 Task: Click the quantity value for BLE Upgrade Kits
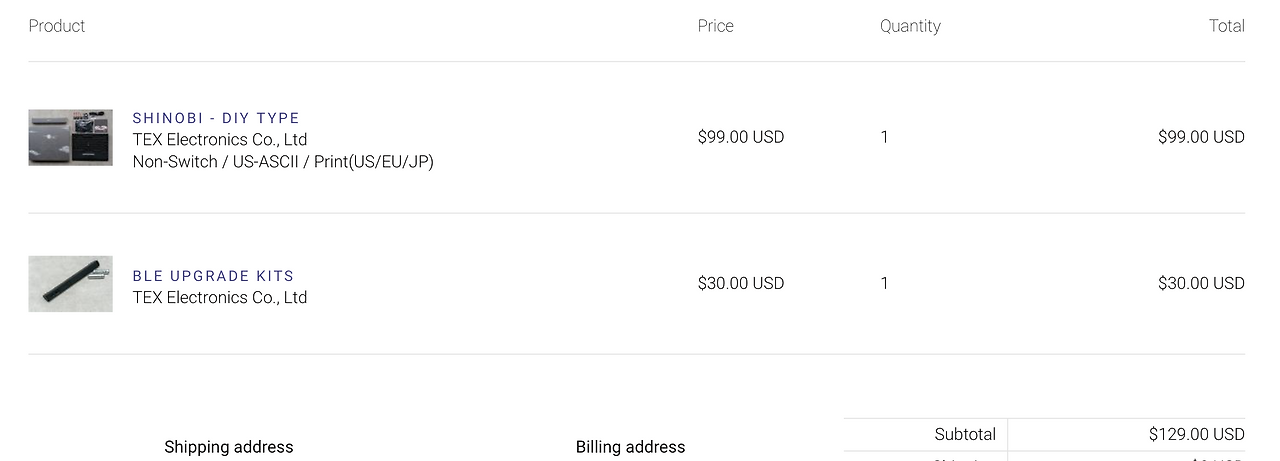(884, 284)
